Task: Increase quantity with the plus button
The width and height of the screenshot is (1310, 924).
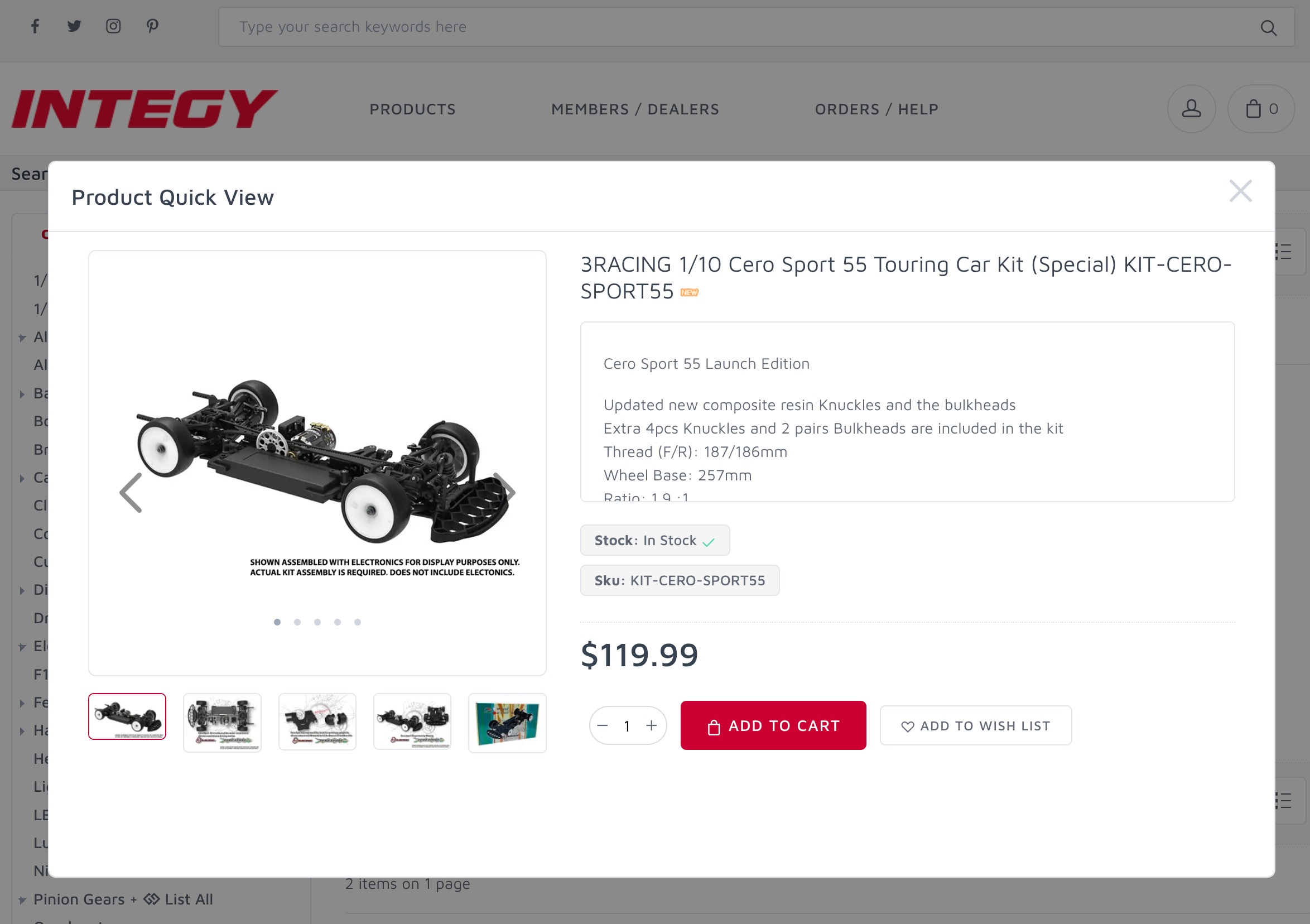Action: (652, 725)
